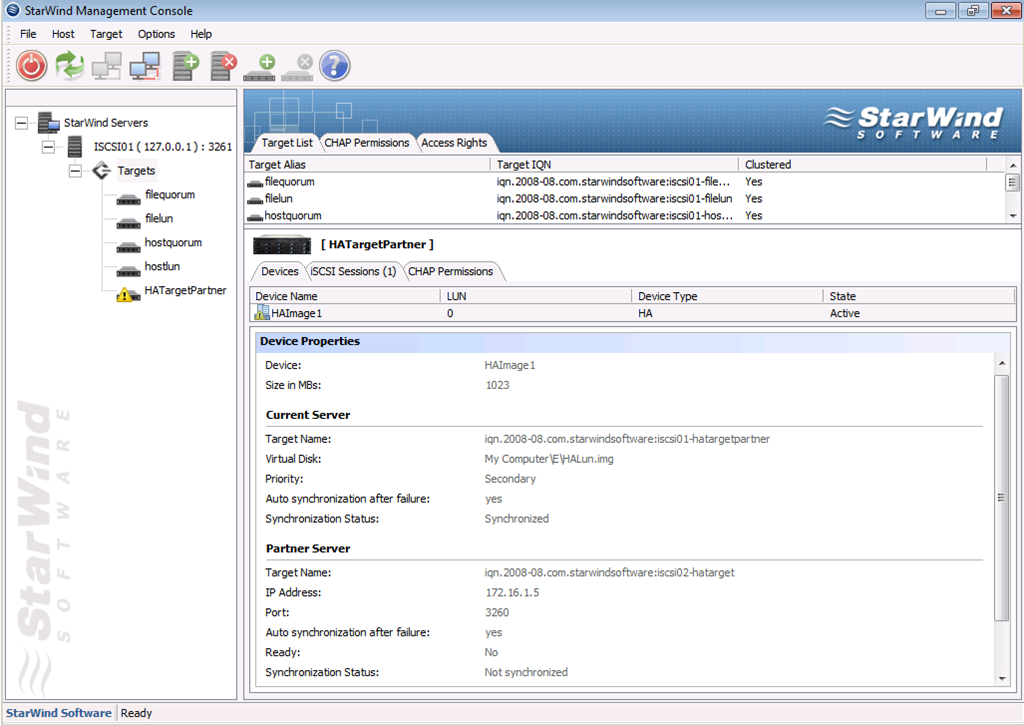The image size is (1024, 726).
Task: Sort by Clustered column header
Action: 862,165
